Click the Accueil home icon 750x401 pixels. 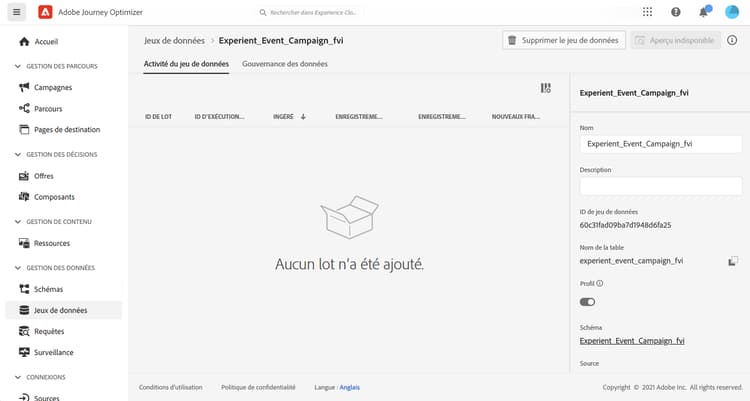tap(24, 42)
